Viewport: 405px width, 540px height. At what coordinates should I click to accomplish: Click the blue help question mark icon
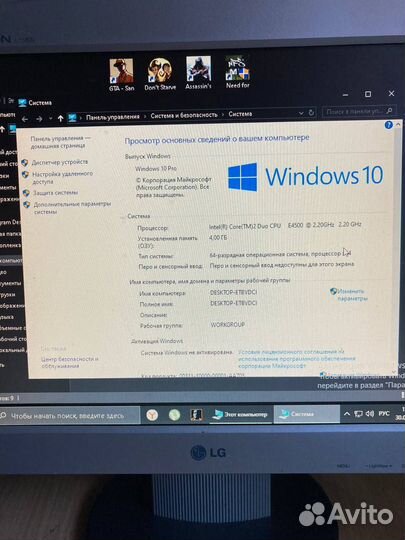tap(388, 125)
